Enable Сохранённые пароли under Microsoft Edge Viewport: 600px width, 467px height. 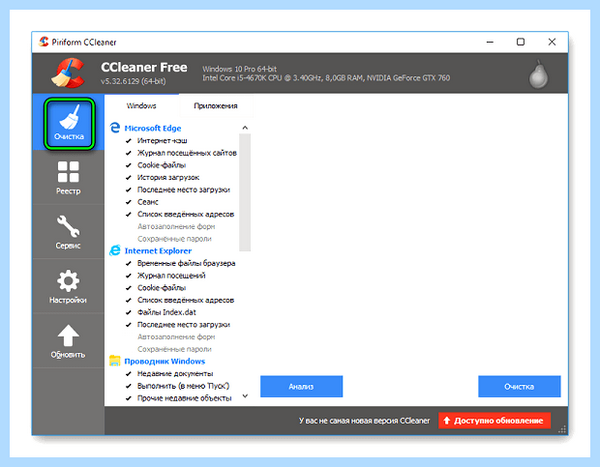[x=174, y=239]
